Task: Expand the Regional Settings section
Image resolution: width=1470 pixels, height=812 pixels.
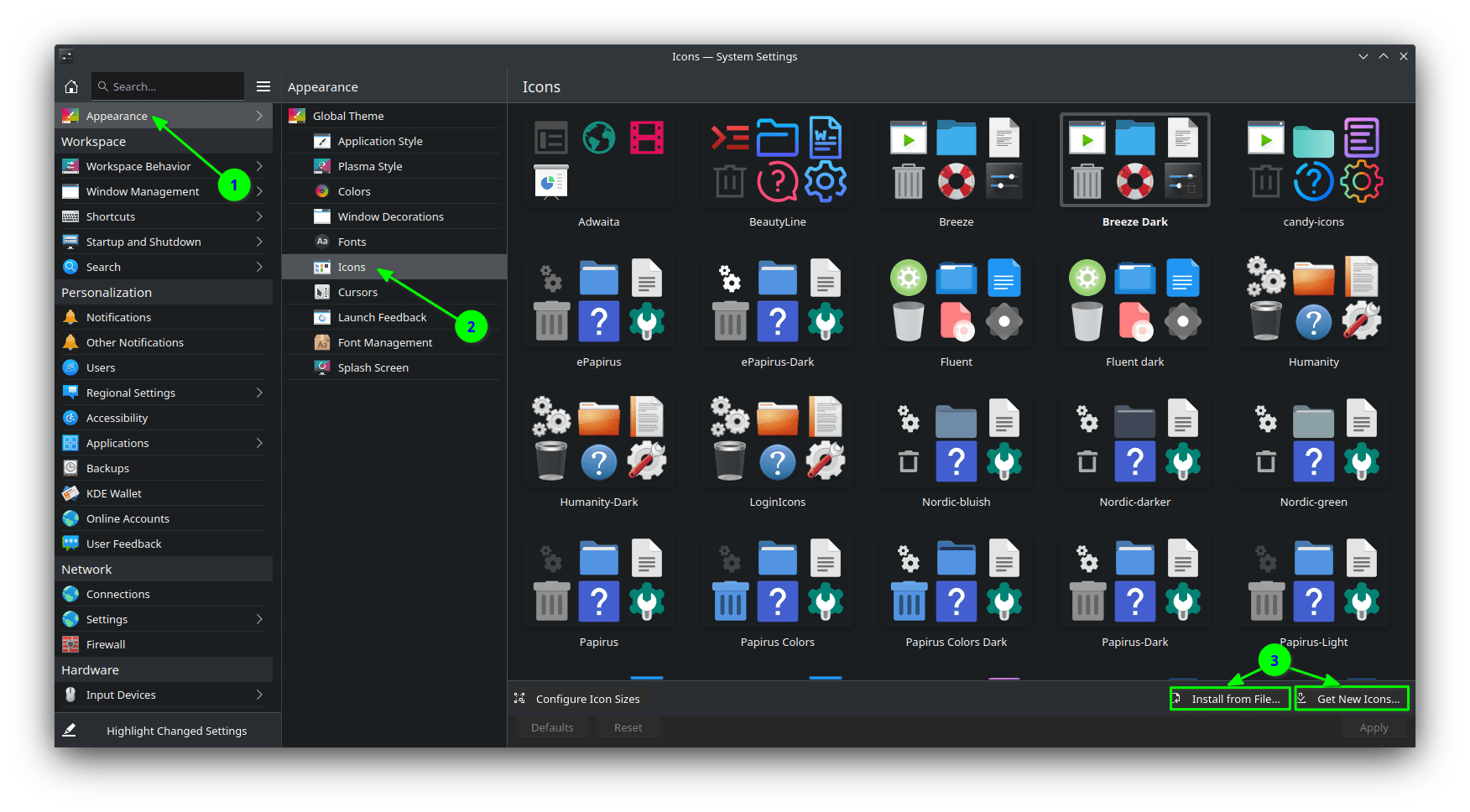Action: pyautogui.click(x=131, y=393)
